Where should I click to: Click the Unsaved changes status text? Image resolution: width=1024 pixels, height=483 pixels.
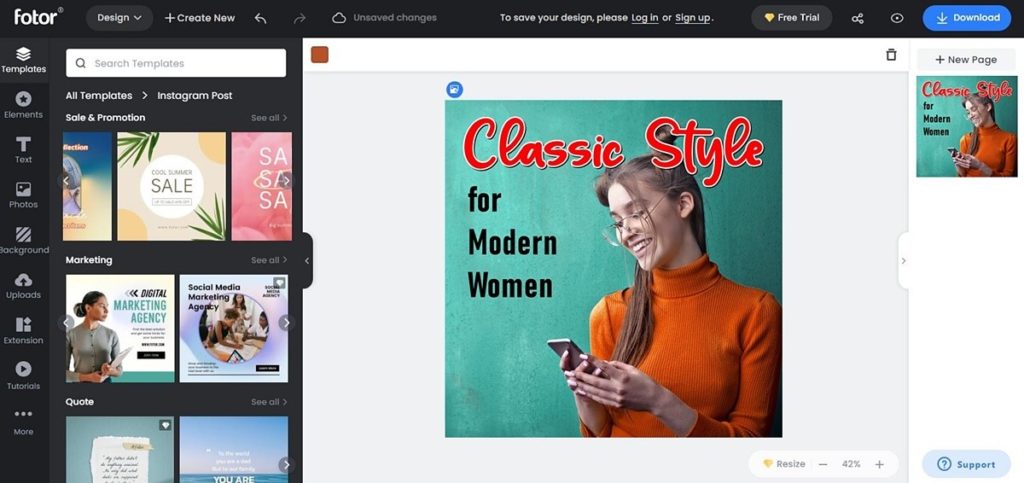[395, 18]
